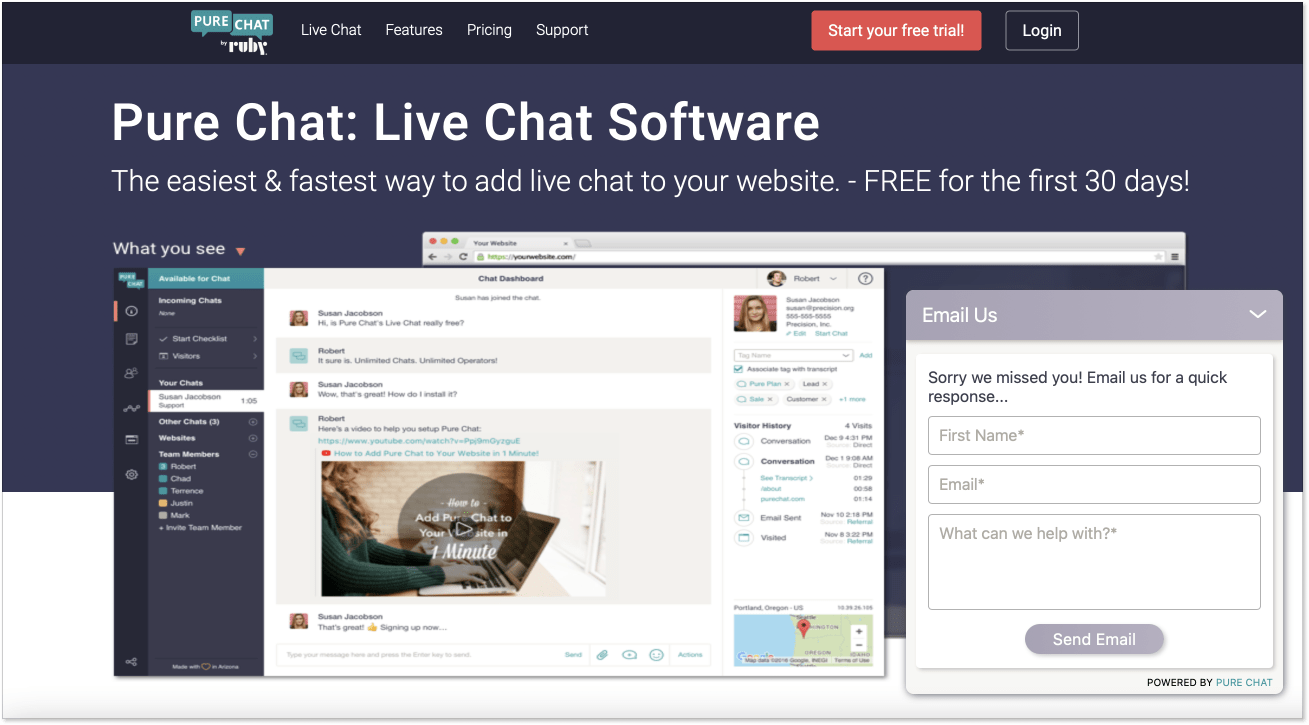
Task: Play the How to Add Pure Chat video
Action: 462,529
